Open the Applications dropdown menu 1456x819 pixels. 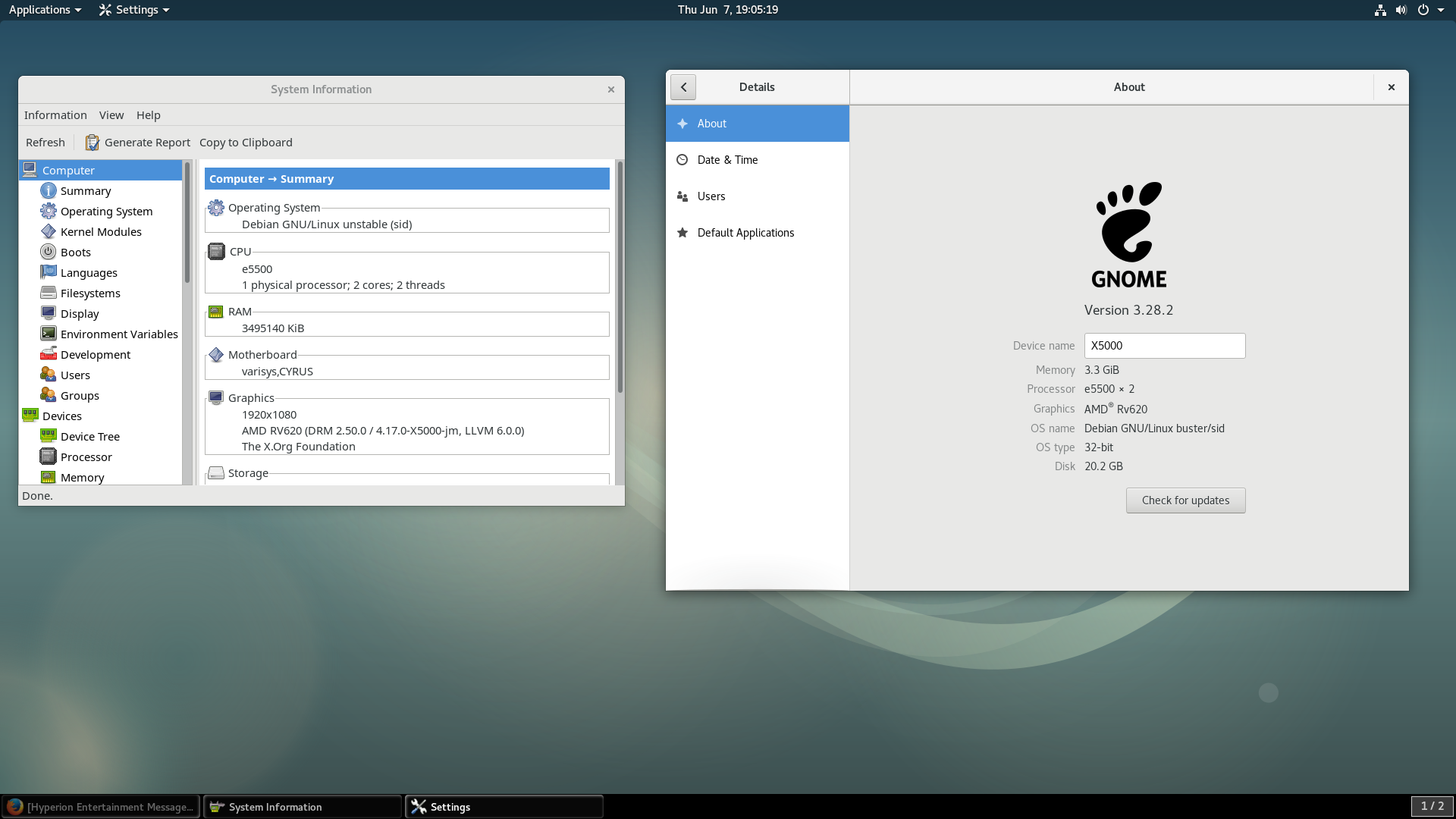point(45,10)
